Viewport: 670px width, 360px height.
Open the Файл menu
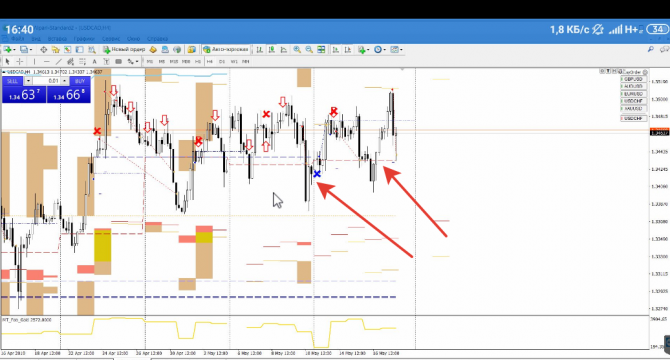[18, 38]
